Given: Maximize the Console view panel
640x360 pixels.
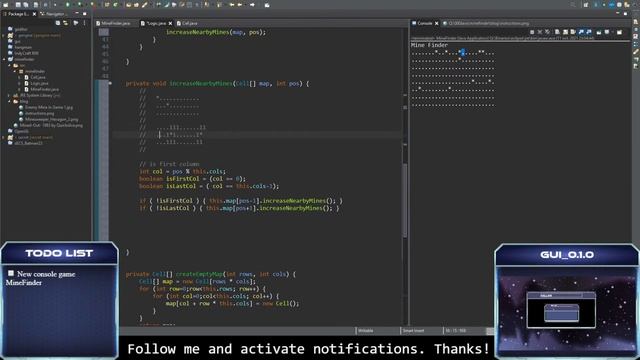Looking at the screenshot, I should point(625,13).
